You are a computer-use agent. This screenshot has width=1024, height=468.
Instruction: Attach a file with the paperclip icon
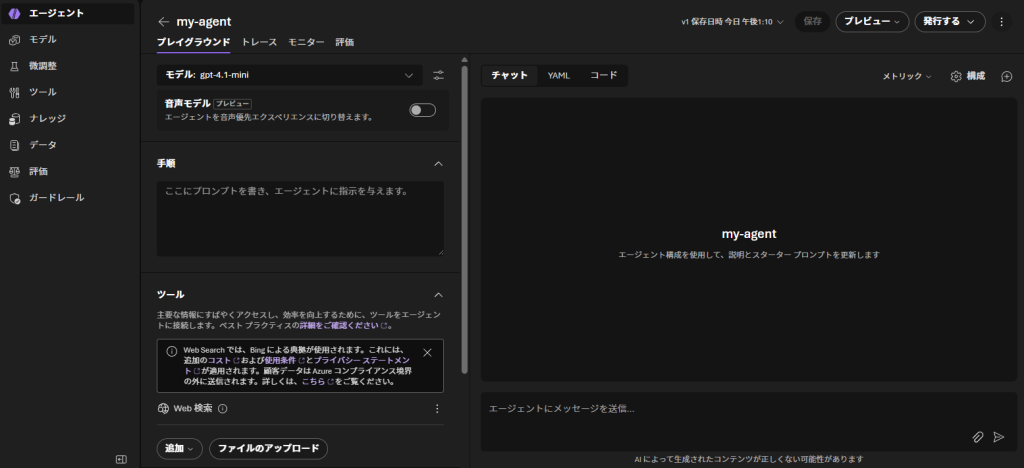point(978,437)
